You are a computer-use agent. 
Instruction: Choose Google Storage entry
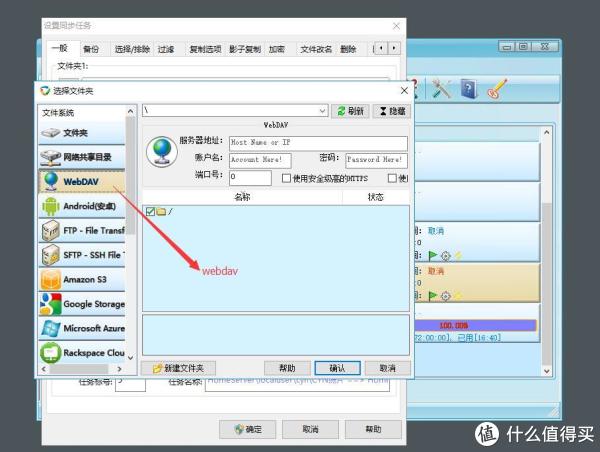pyautogui.click(x=82, y=304)
